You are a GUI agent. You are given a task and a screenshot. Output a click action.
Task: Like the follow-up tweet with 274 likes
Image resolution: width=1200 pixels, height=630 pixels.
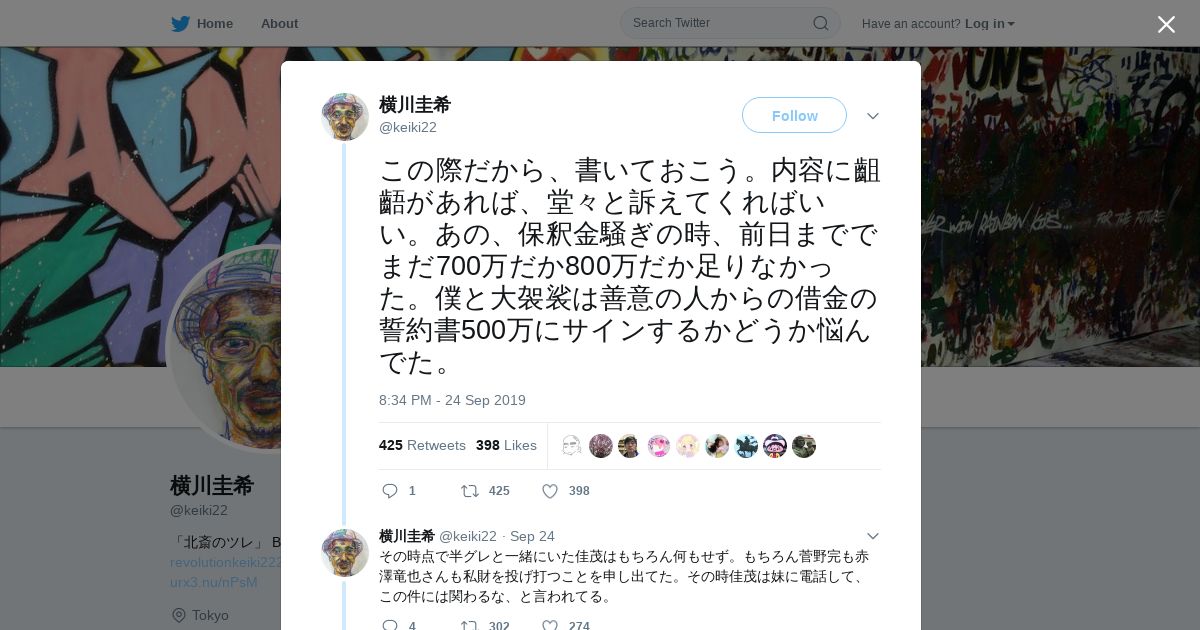[550, 626]
